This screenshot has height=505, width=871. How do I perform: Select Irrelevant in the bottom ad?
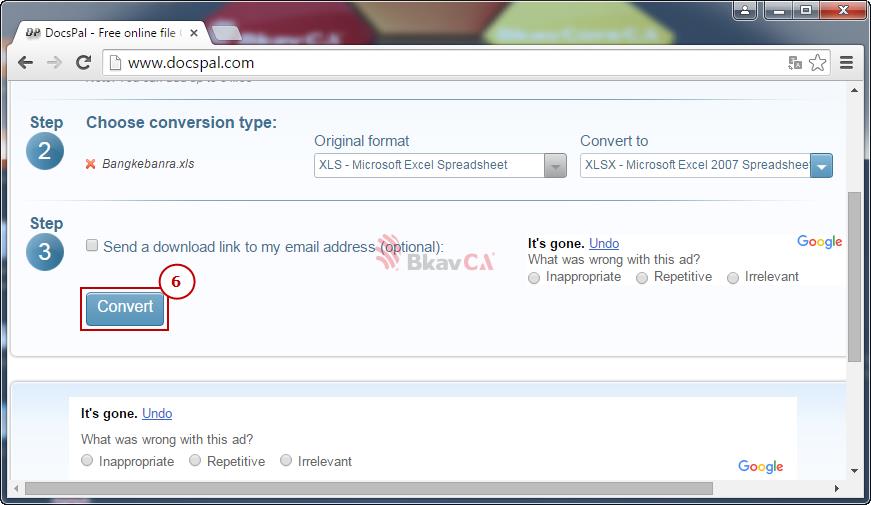tap(286, 460)
